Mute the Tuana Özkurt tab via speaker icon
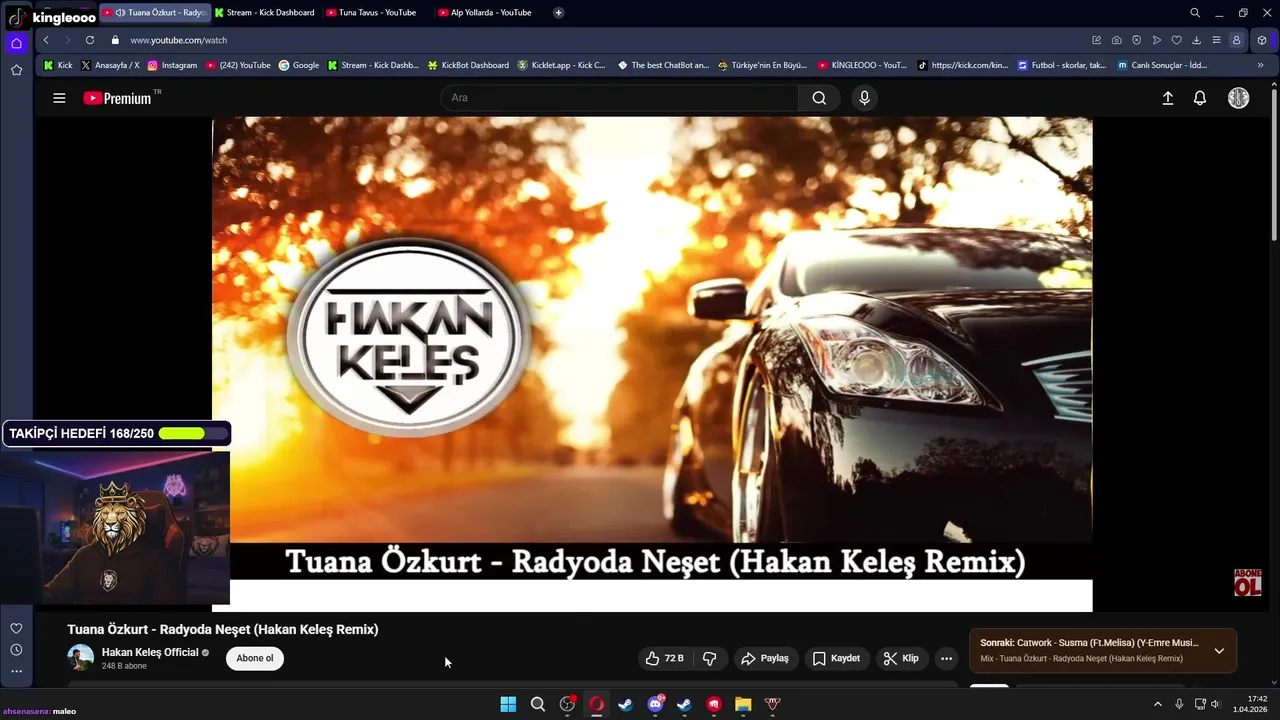Viewport: 1280px width, 720px height. 120,13
